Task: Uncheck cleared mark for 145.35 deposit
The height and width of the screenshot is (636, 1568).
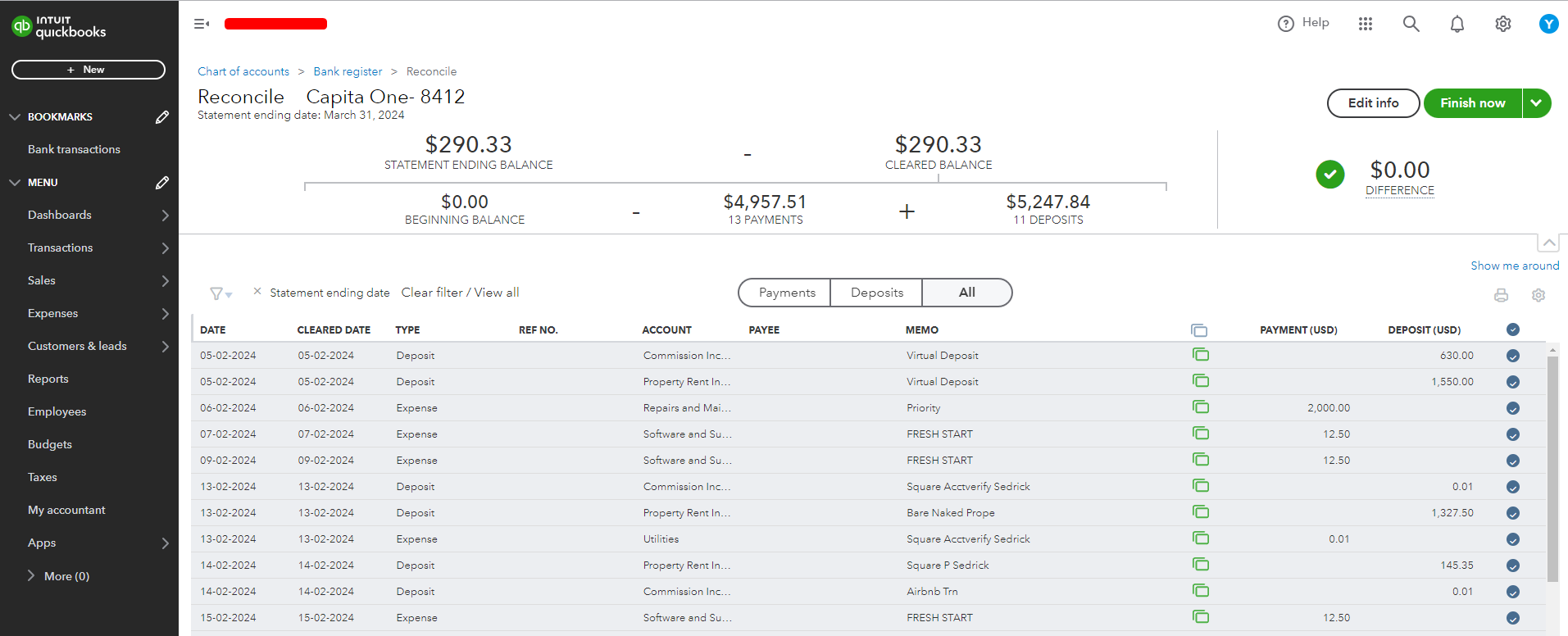Action: click(x=1513, y=566)
